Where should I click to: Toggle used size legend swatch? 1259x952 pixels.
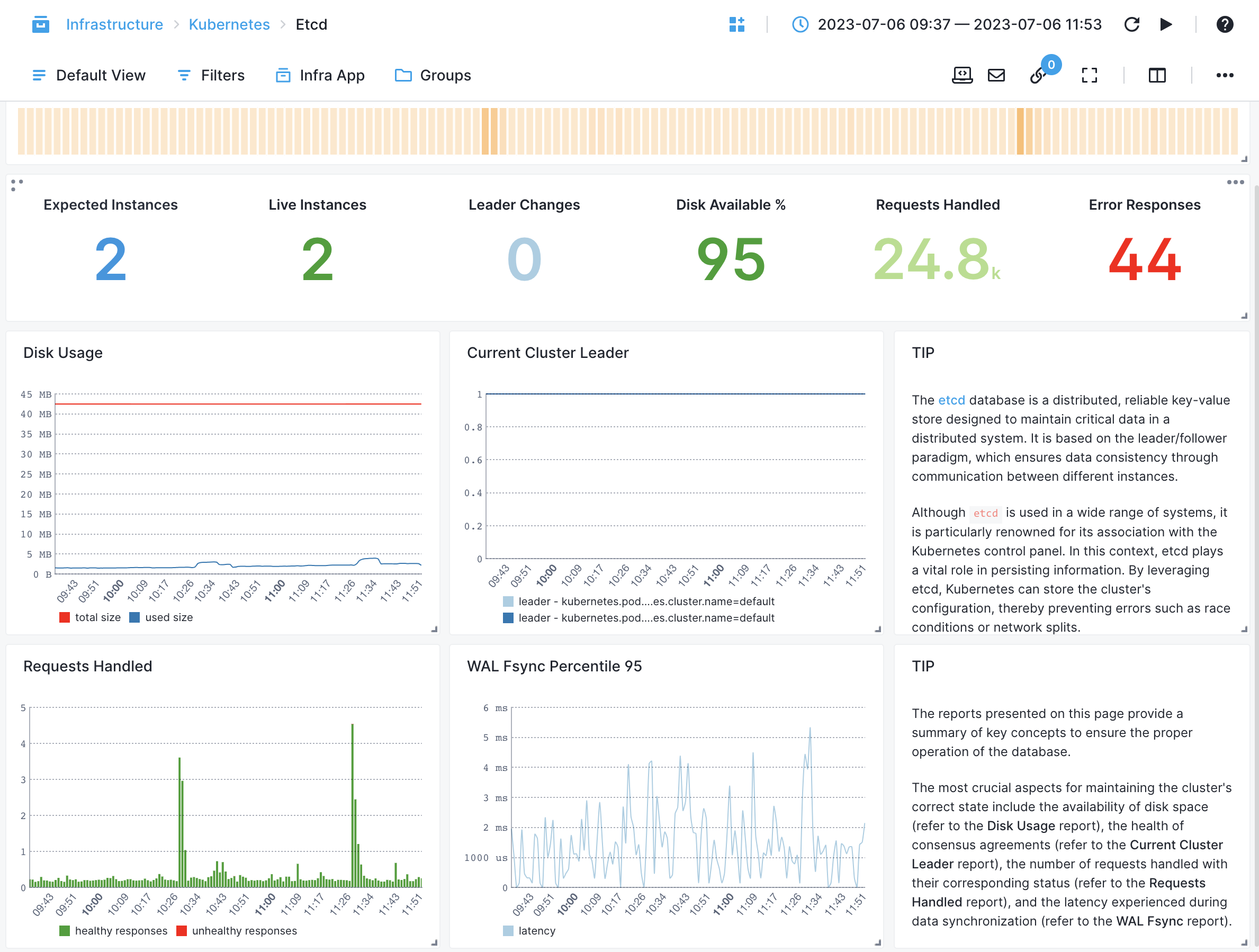click(x=134, y=617)
